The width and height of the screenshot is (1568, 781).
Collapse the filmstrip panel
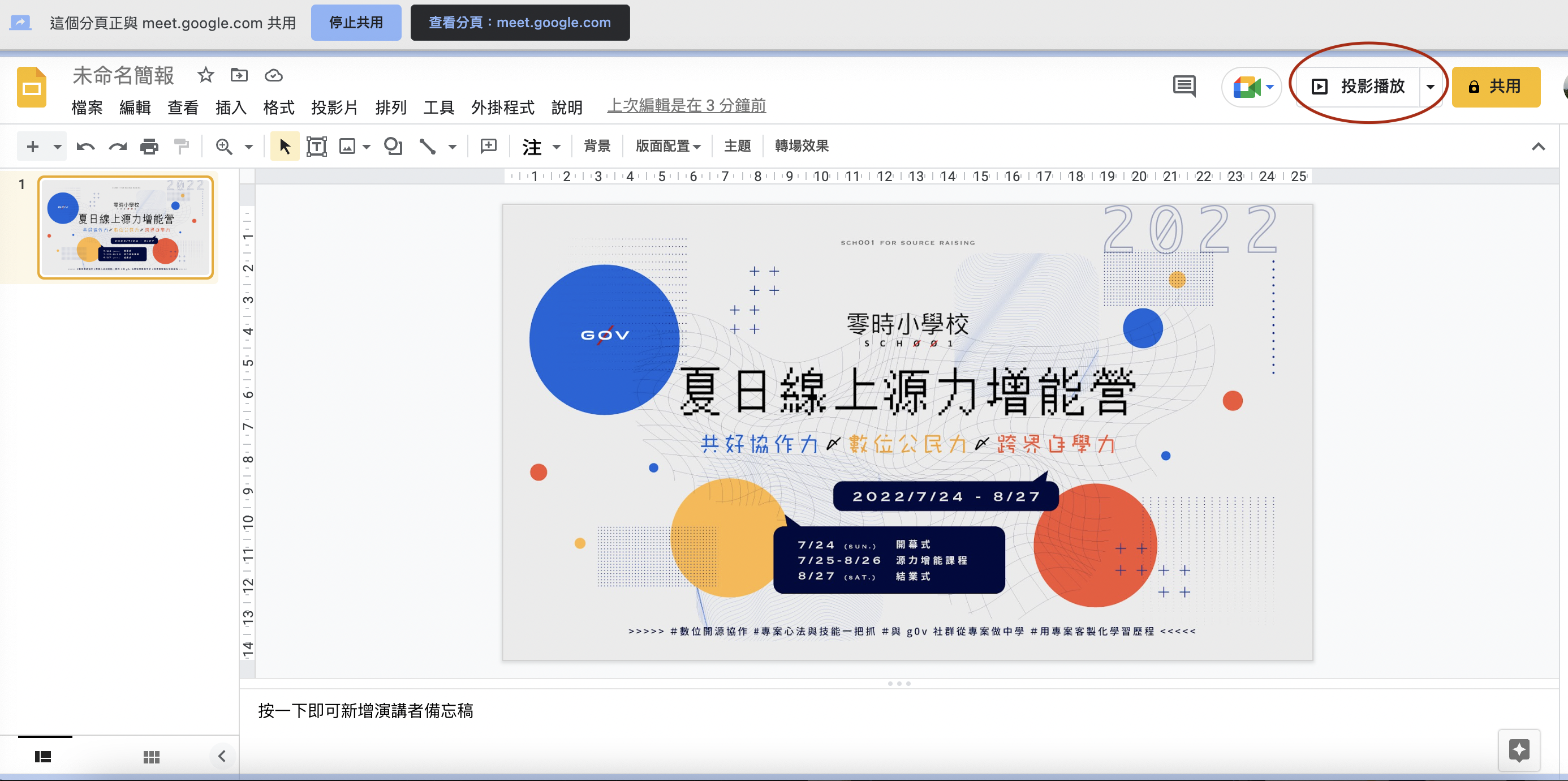click(x=222, y=756)
